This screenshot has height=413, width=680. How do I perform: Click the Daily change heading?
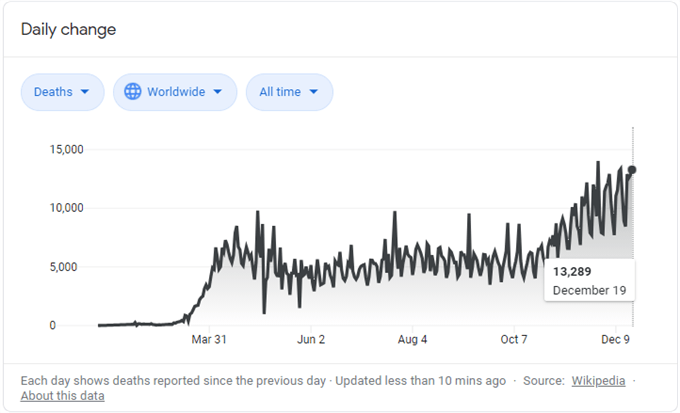point(68,29)
